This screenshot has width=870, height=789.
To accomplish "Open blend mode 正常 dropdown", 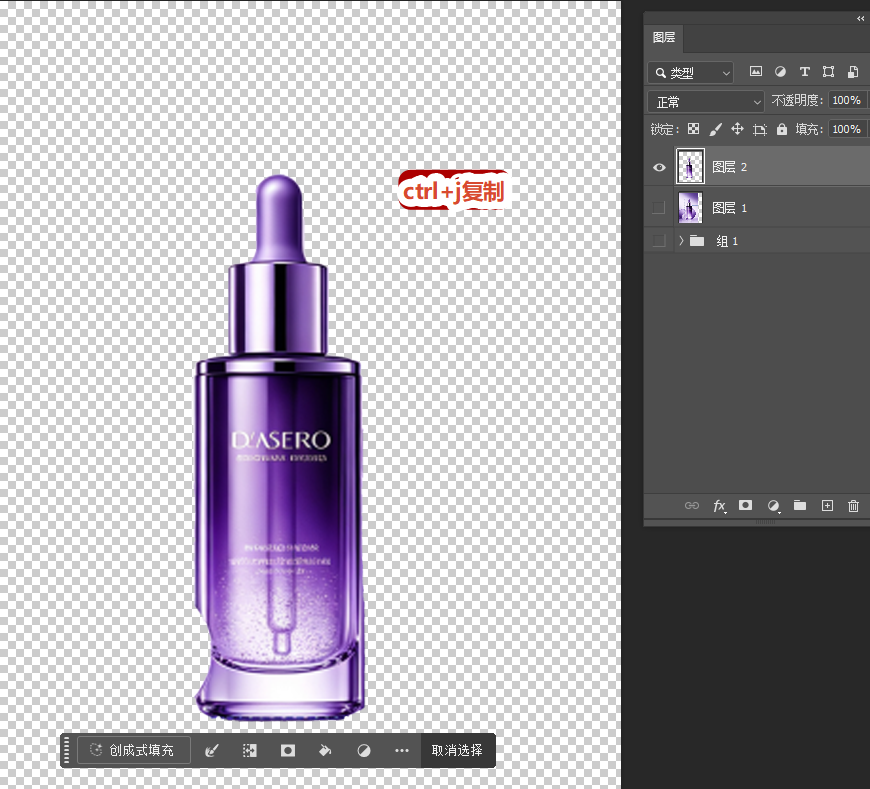I will pyautogui.click(x=706, y=102).
